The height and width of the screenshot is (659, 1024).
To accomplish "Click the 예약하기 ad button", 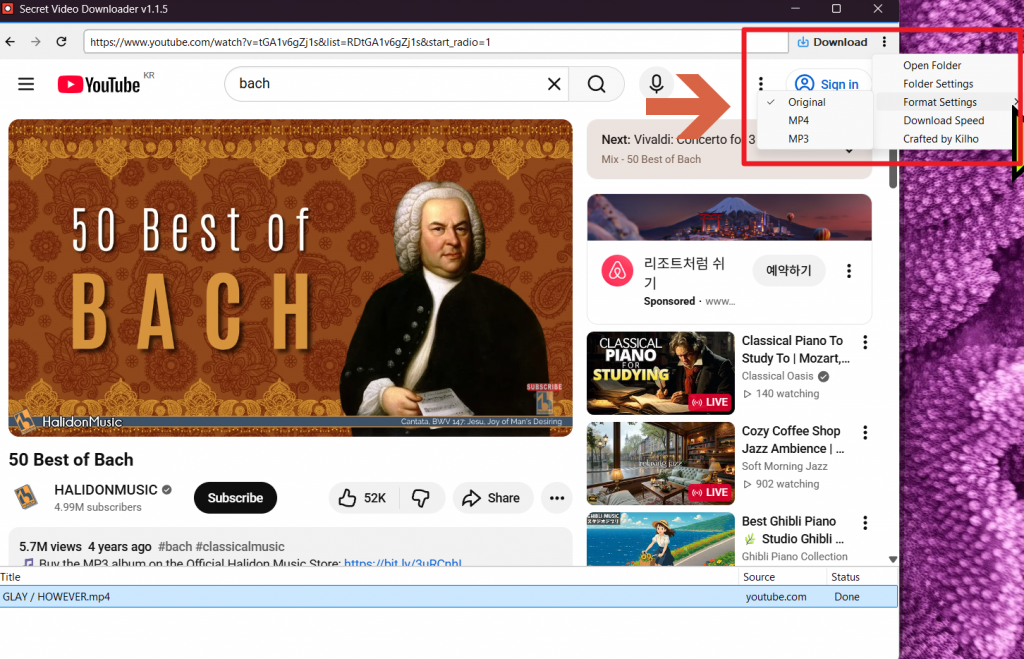I will pyautogui.click(x=788, y=270).
